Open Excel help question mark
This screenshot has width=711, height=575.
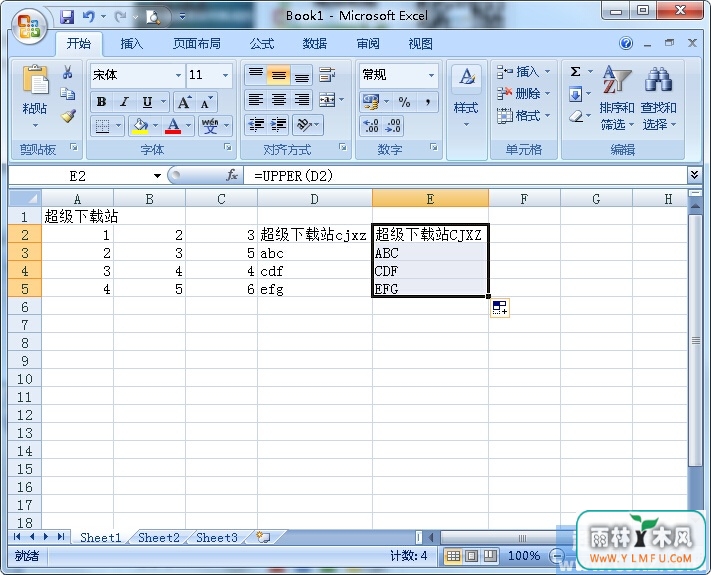626,44
